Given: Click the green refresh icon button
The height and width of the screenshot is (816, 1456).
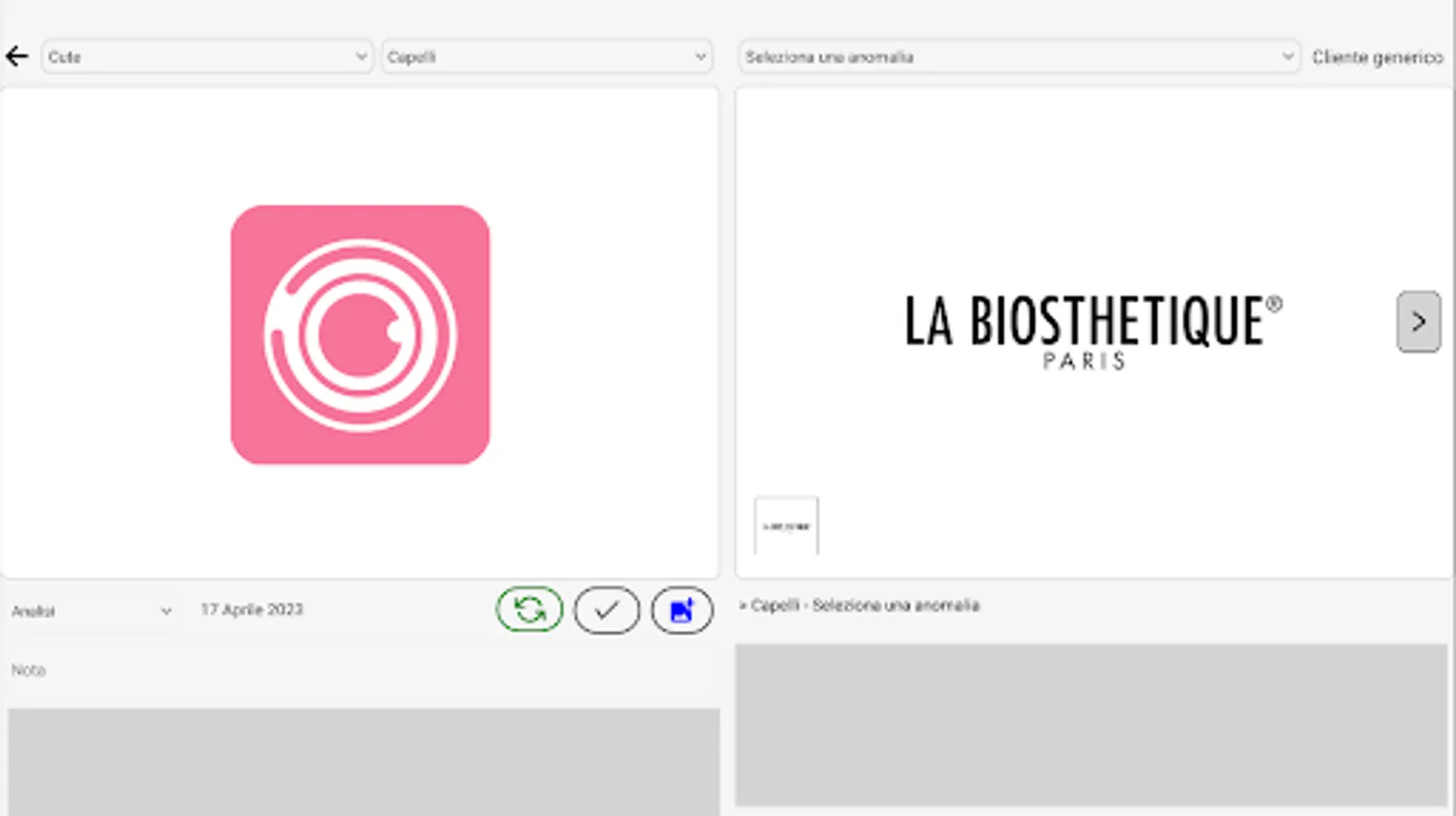Looking at the screenshot, I should tap(529, 609).
